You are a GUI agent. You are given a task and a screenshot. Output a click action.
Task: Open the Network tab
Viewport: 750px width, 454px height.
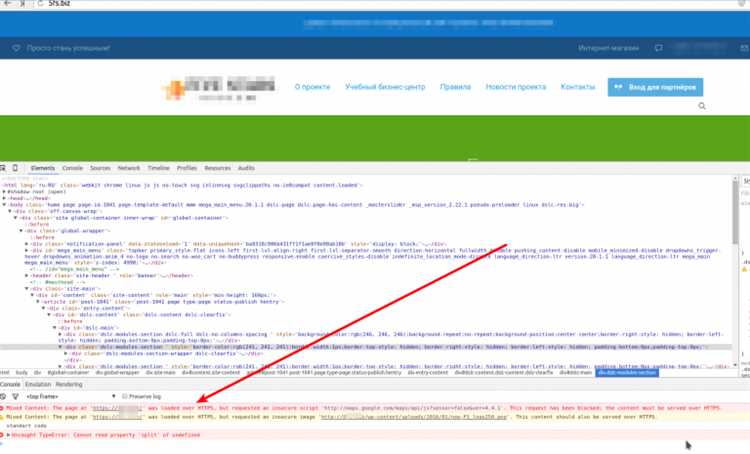(129, 168)
